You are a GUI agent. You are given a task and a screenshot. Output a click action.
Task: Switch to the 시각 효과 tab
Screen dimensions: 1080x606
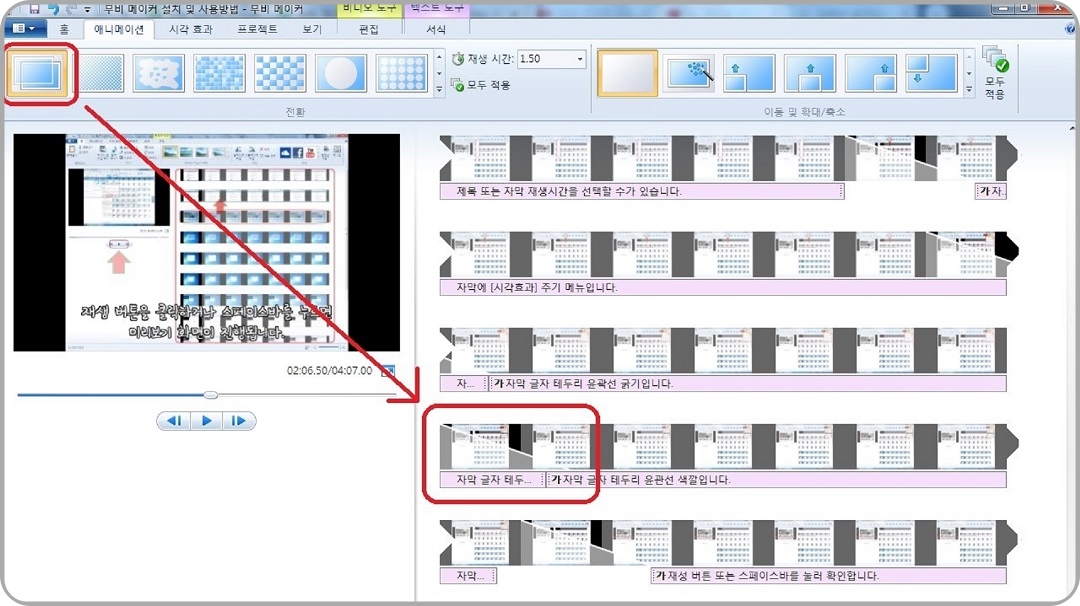pos(191,29)
